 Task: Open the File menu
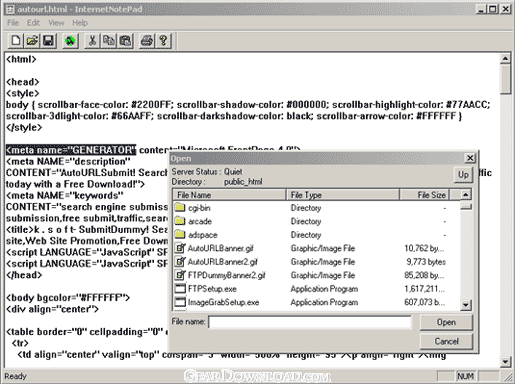13,23
